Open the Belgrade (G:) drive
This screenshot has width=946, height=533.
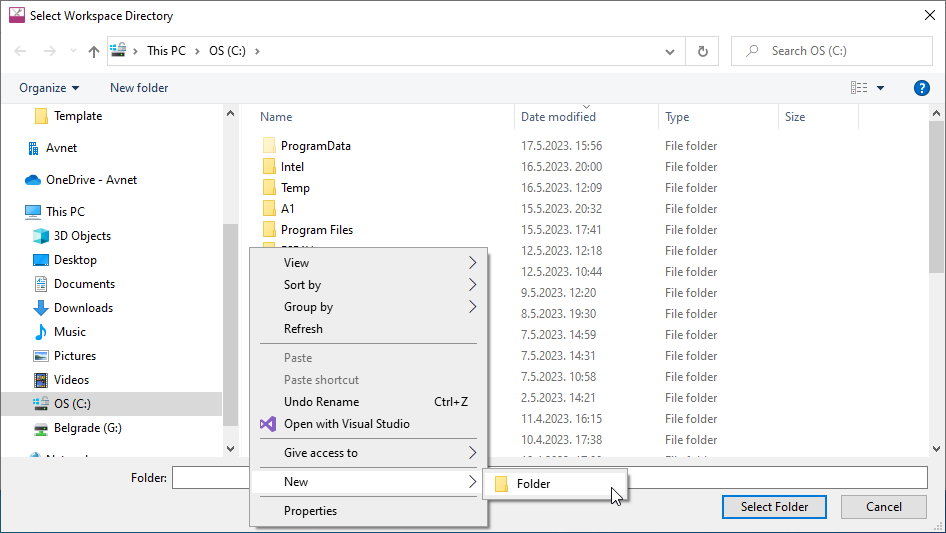click(x=89, y=428)
